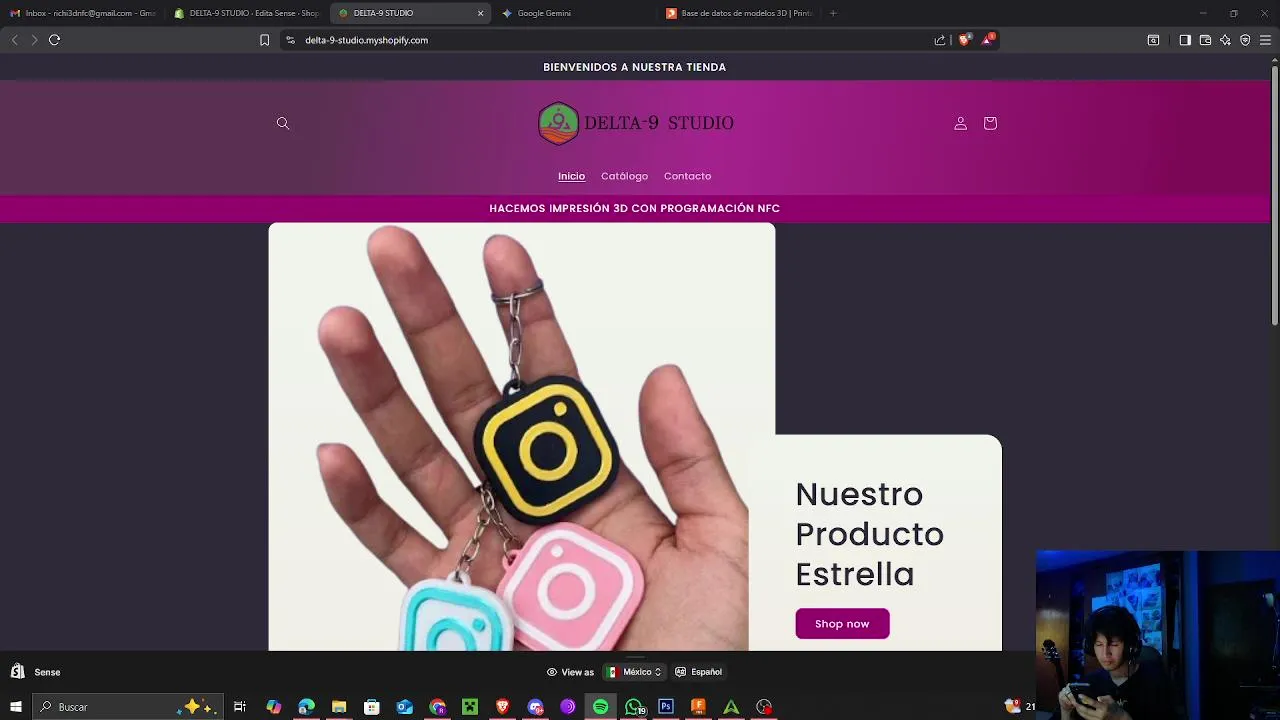Viewport: 1280px width, 720px height.
Task: Open the Catálogo menu link
Action: pyautogui.click(x=624, y=176)
